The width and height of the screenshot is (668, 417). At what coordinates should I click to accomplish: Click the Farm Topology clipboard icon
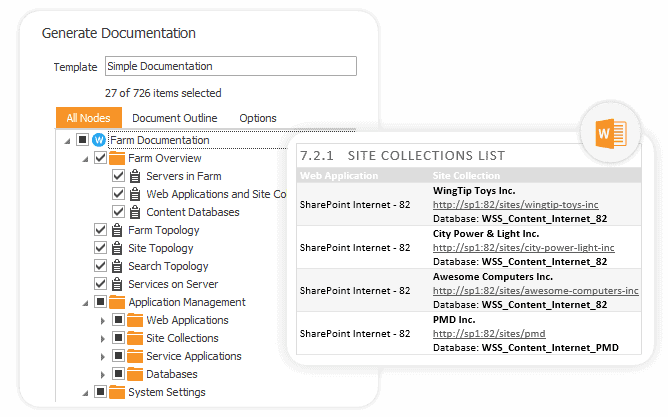click(117, 230)
